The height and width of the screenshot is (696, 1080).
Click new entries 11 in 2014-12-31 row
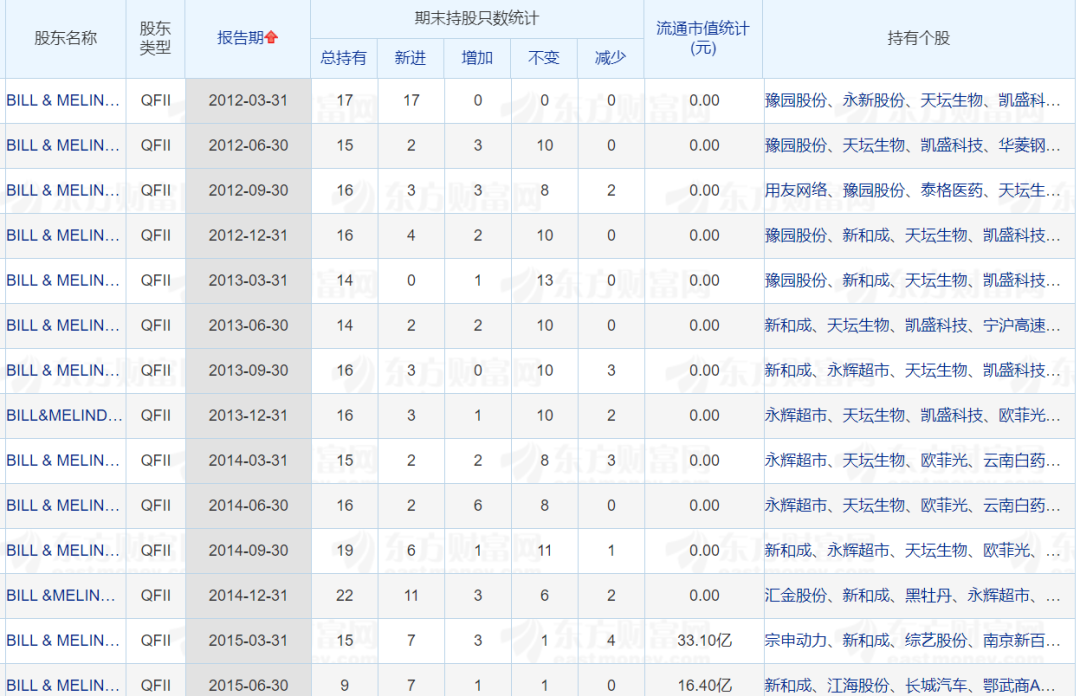click(411, 596)
